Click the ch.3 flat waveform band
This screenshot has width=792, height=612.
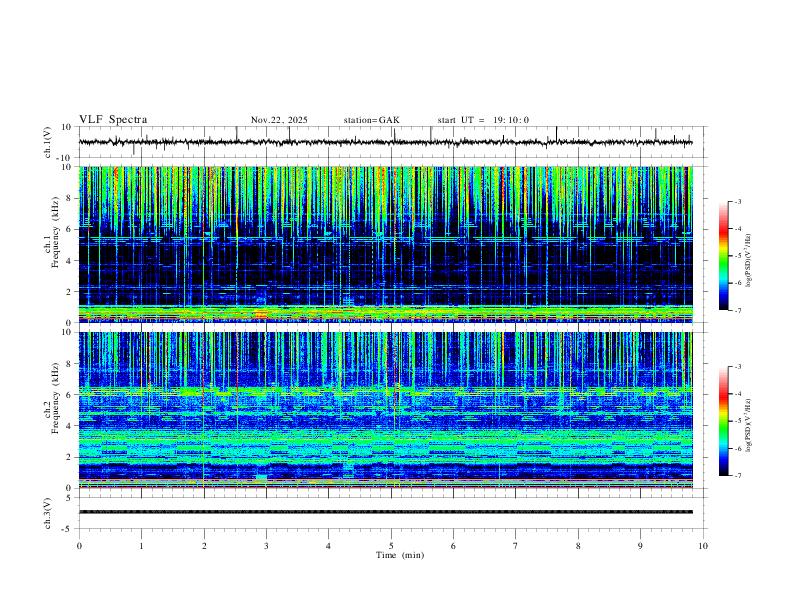(x=385, y=512)
